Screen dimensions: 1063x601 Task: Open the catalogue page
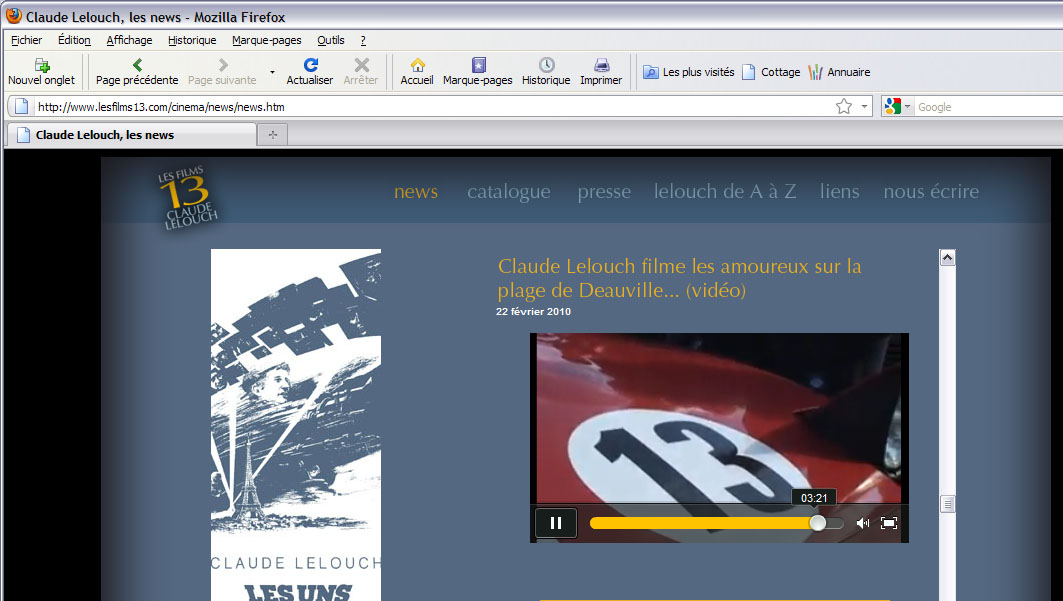(x=508, y=192)
